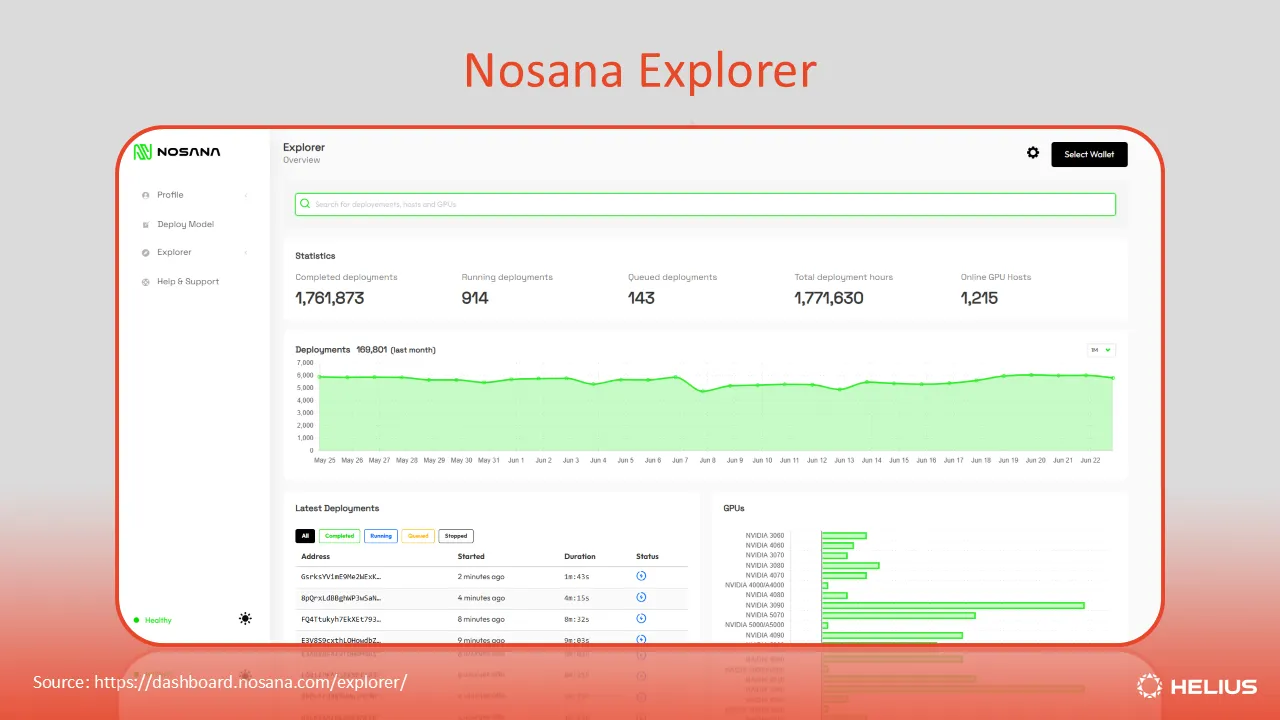
Task: Click the '4 minutes ago' started cell
Action: pos(481,598)
